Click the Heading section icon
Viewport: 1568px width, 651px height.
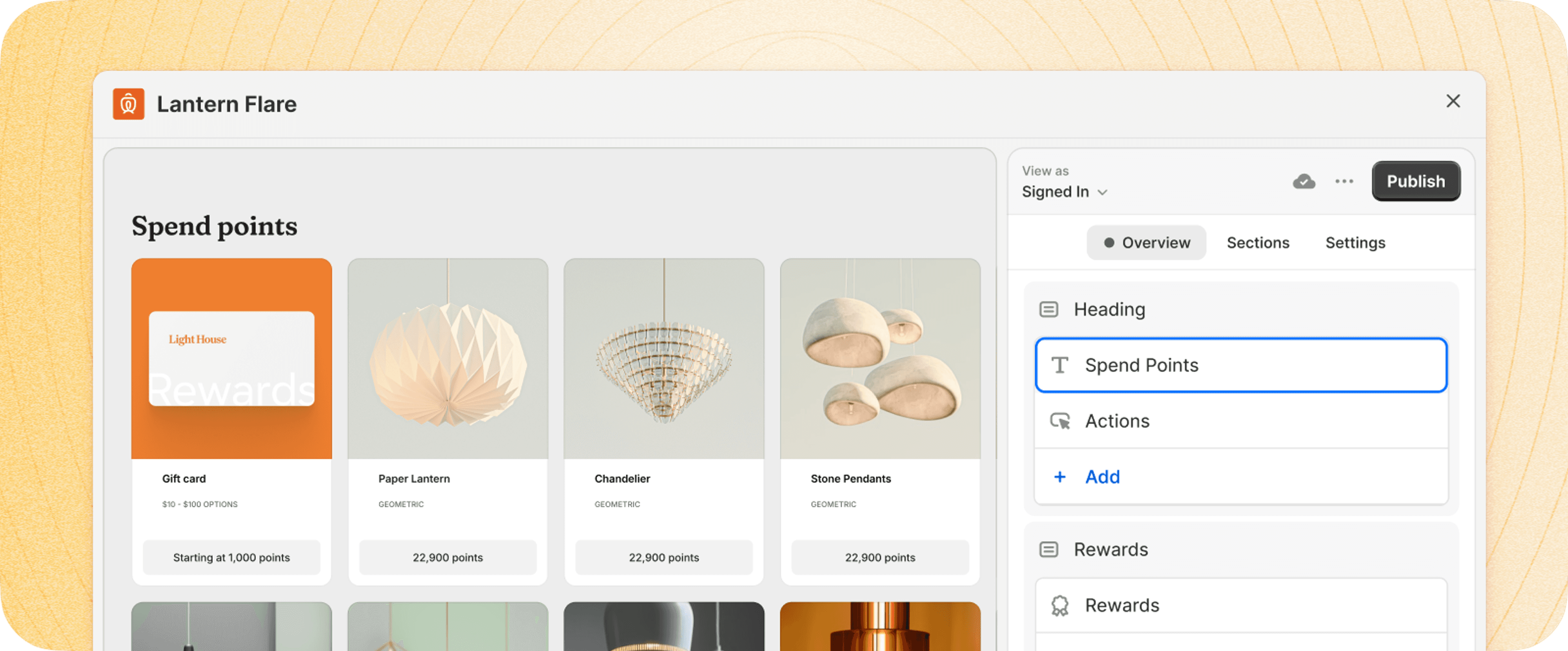(x=1048, y=309)
